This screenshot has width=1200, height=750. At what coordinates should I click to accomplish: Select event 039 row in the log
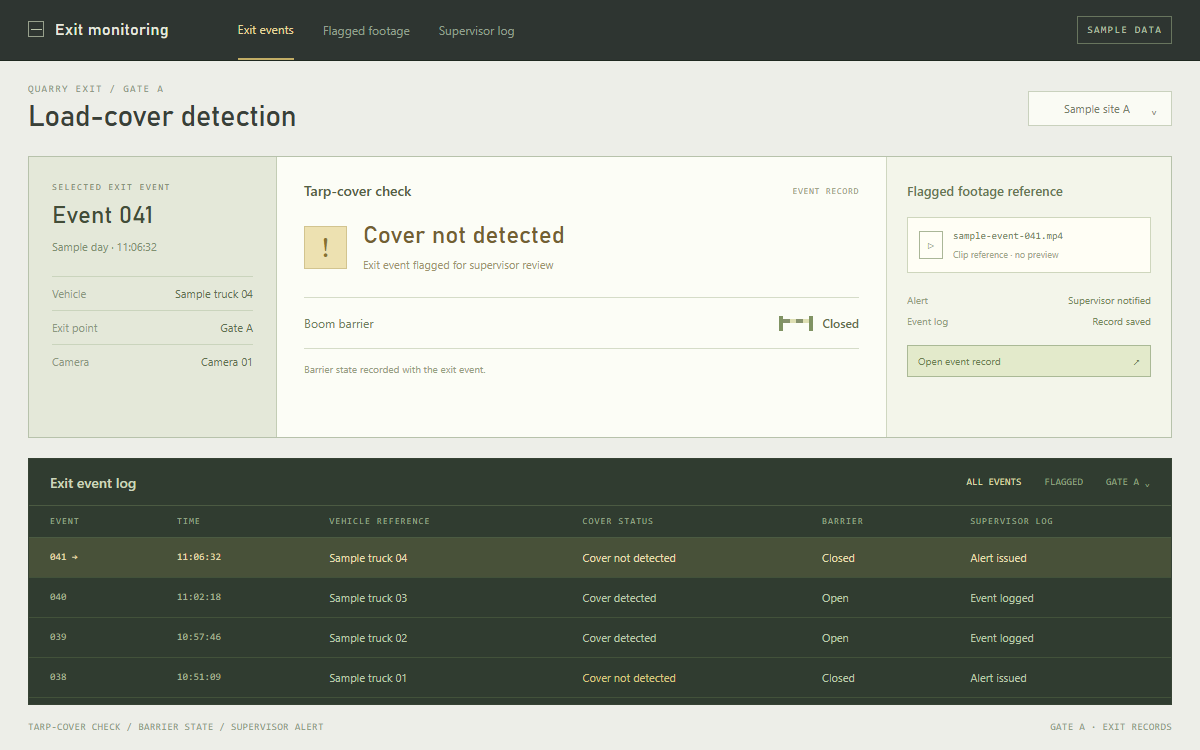point(600,638)
